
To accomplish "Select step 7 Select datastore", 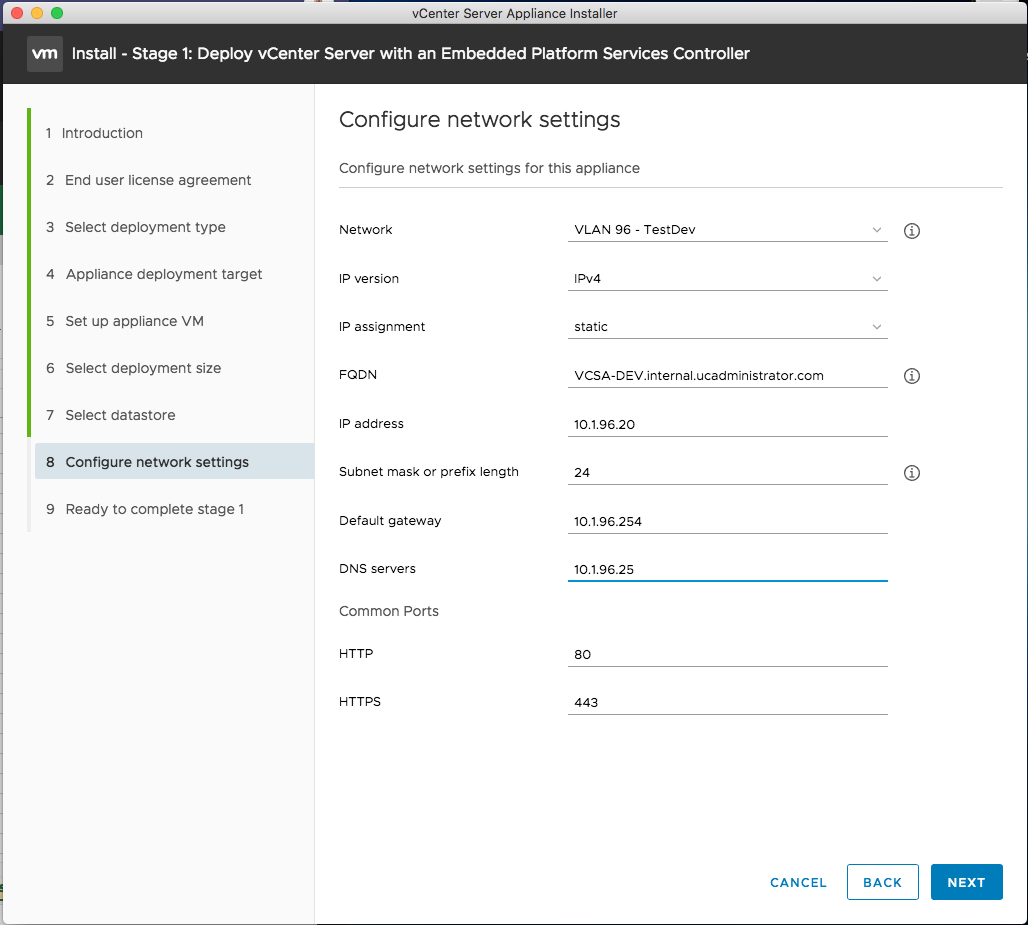I will coord(120,415).
